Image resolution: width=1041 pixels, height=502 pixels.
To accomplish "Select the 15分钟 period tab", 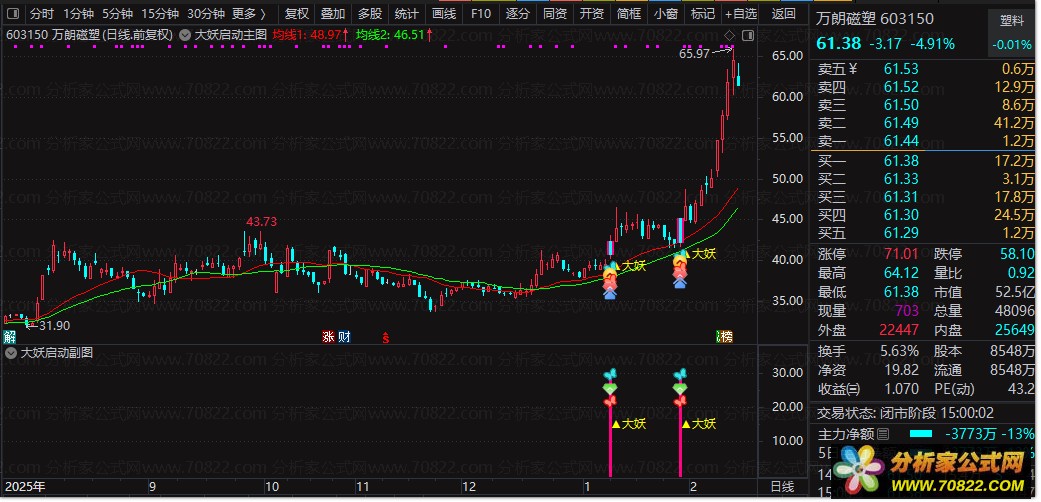I will tap(160, 13).
